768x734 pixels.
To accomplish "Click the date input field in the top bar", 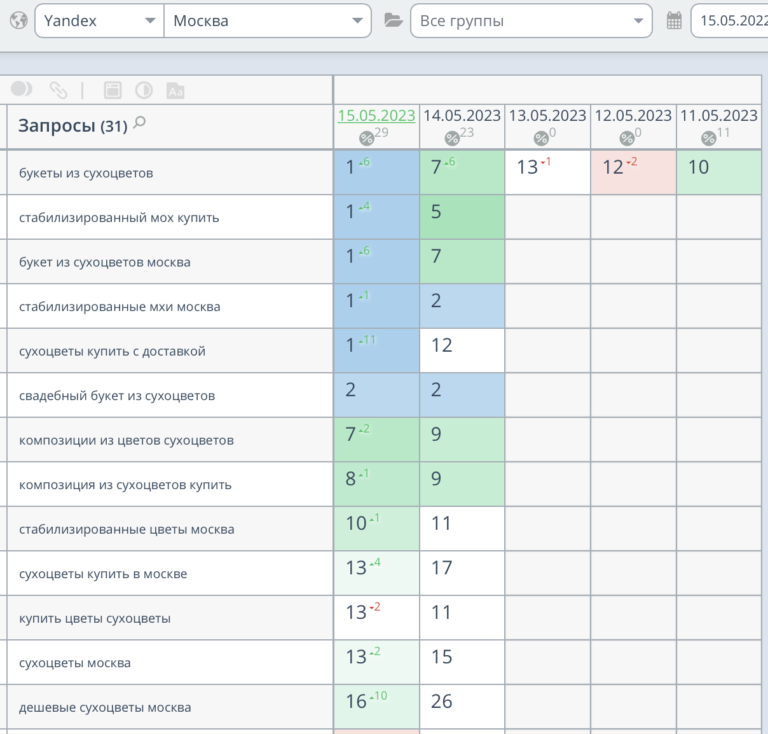I will pyautogui.click(x=730, y=20).
